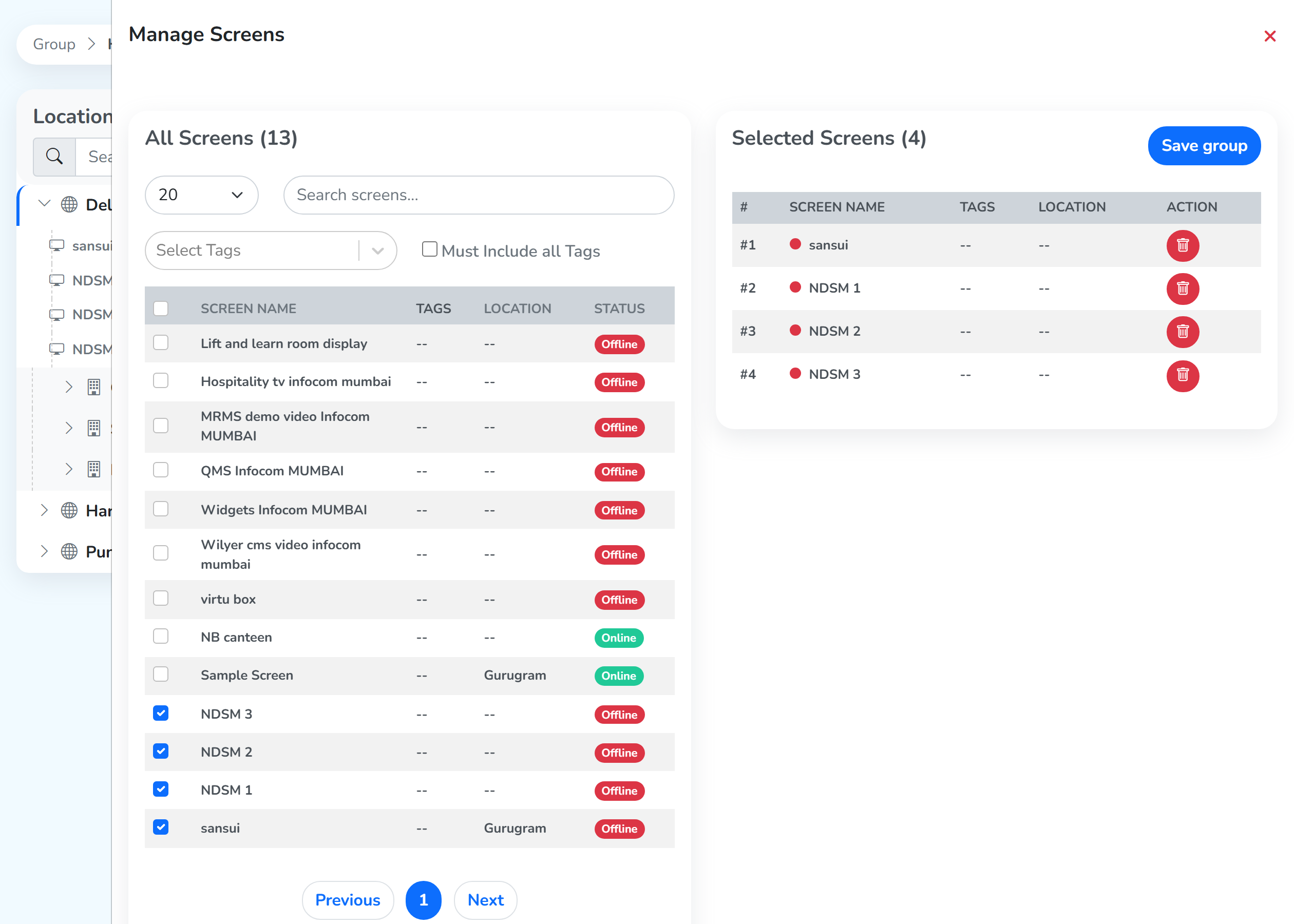The height and width of the screenshot is (924, 1294).
Task: Click red status dot beside NDSM 1
Action: (795, 287)
